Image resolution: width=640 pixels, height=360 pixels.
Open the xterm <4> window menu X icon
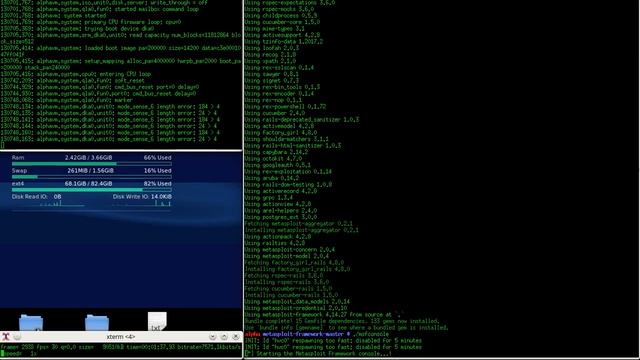[6, 337]
